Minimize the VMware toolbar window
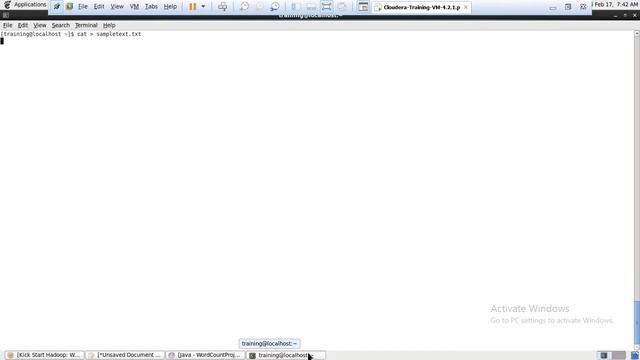 tap(553, 7)
